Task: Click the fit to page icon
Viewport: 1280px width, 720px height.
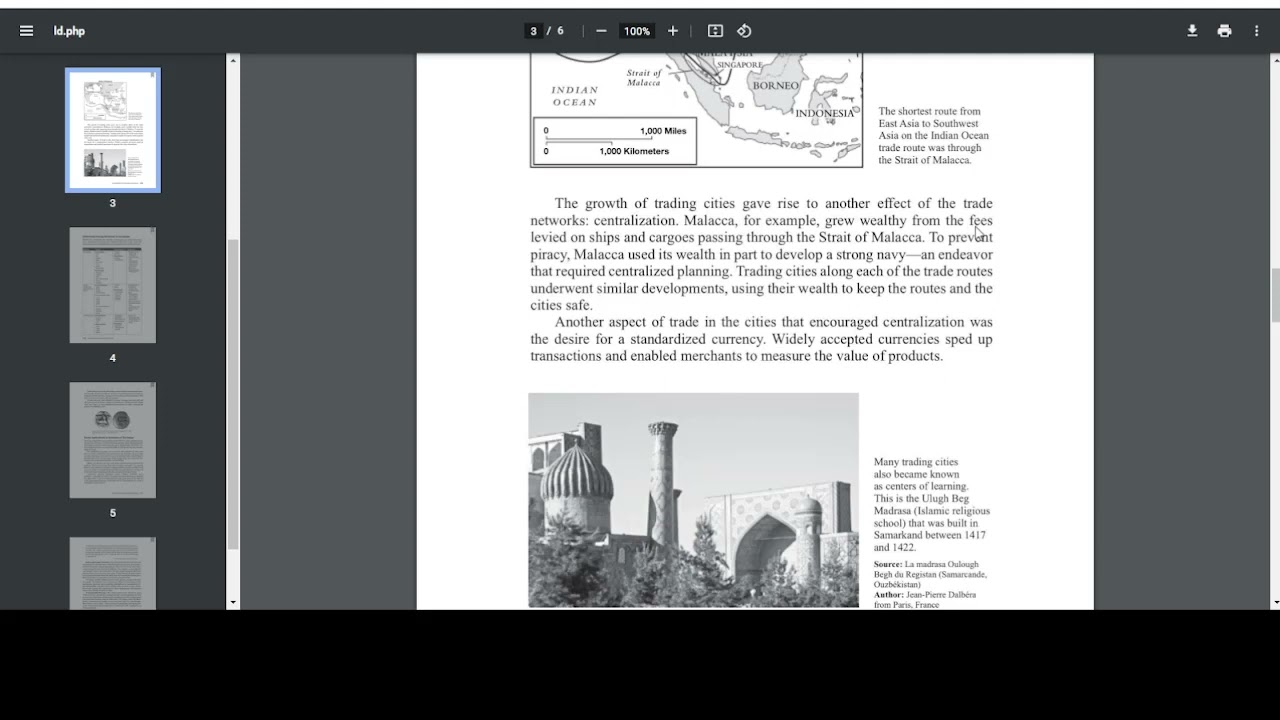Action: [x=715, y=31]
